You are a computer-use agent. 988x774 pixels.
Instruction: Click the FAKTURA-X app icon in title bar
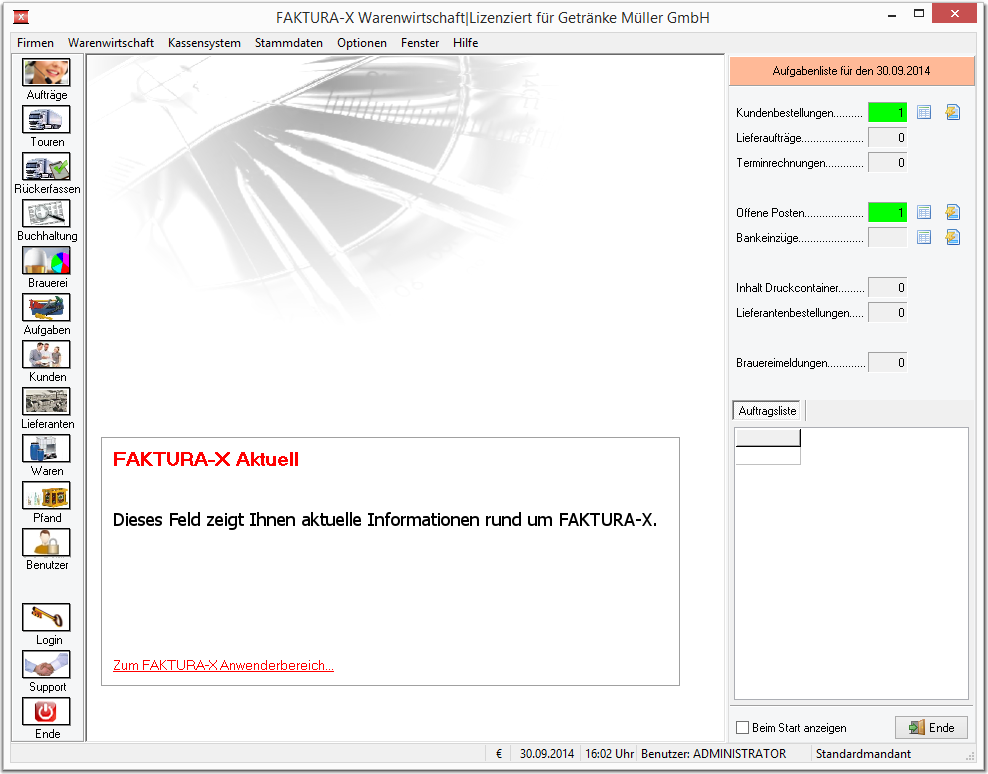point(21,17)
